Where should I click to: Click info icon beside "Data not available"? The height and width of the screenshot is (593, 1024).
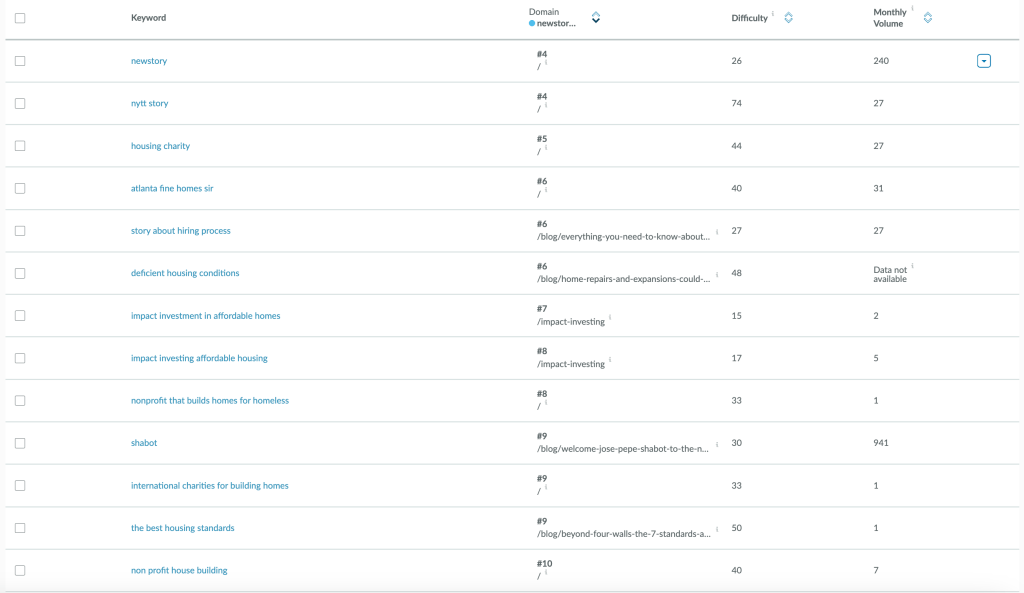(913, 266)
